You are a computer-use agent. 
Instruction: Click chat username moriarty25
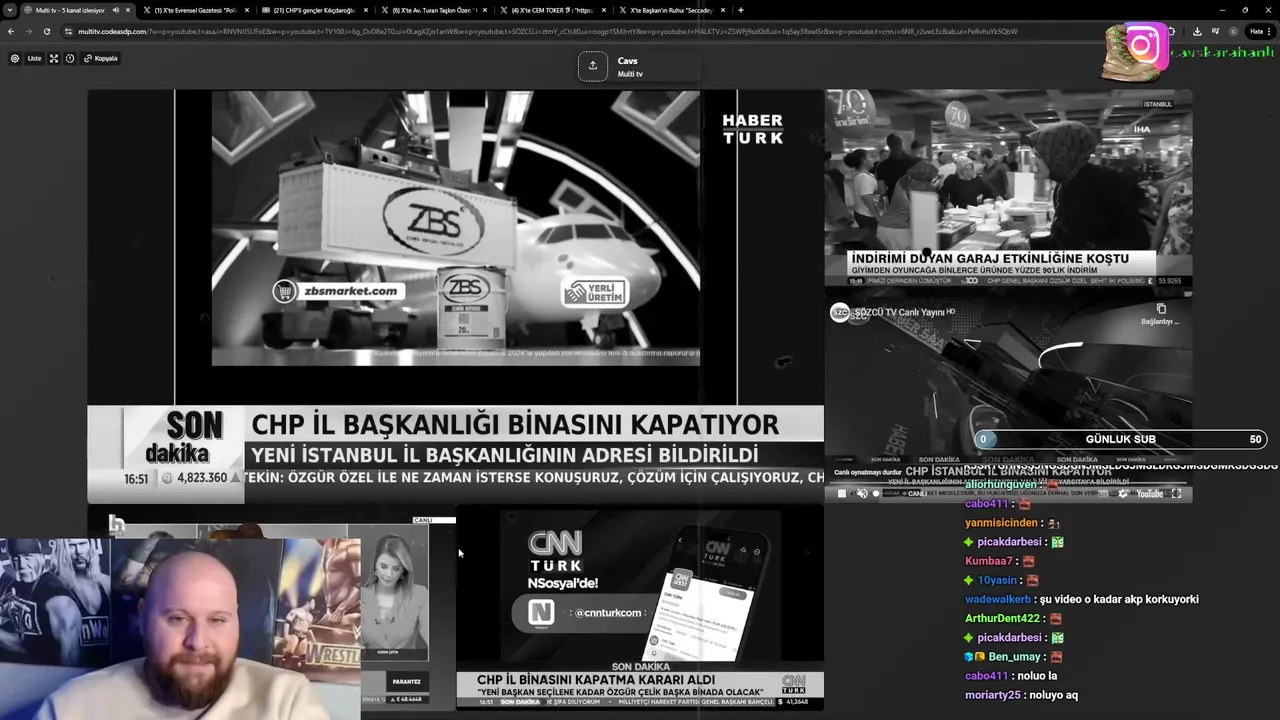(993, 695)
